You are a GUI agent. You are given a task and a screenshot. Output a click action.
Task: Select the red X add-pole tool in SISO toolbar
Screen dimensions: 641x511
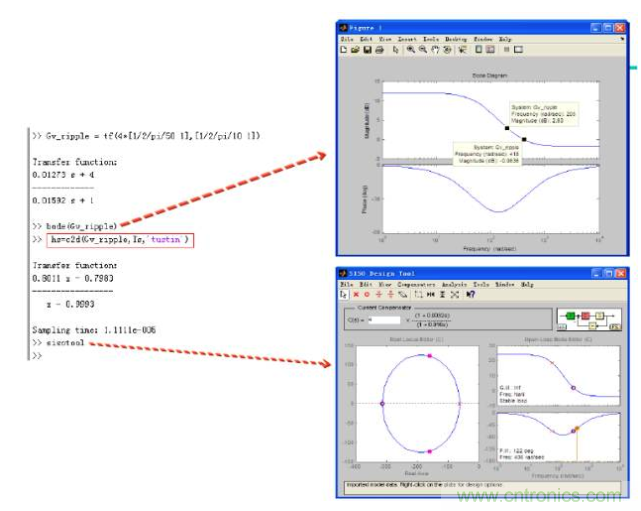pos(356,295)
